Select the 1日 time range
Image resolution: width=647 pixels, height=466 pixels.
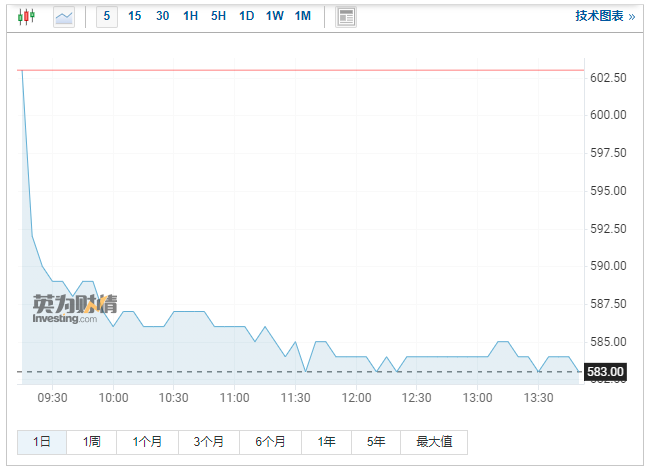(x=42, y=442)
